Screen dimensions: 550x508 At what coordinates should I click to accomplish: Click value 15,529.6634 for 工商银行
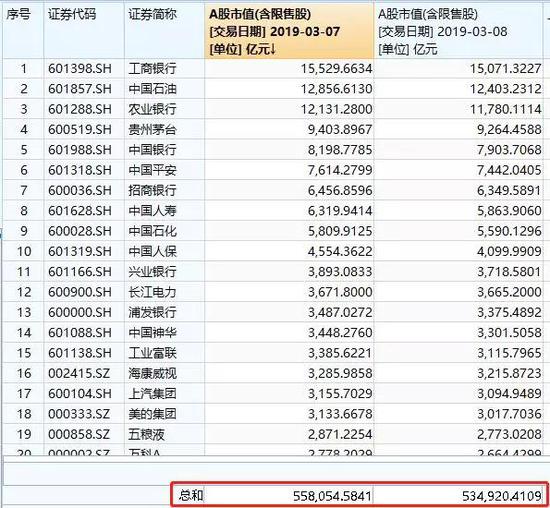[x=336, y=69]
